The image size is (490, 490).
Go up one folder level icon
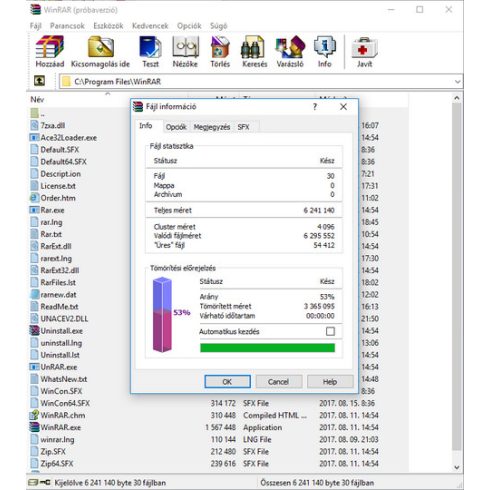[x=39, y=81]
